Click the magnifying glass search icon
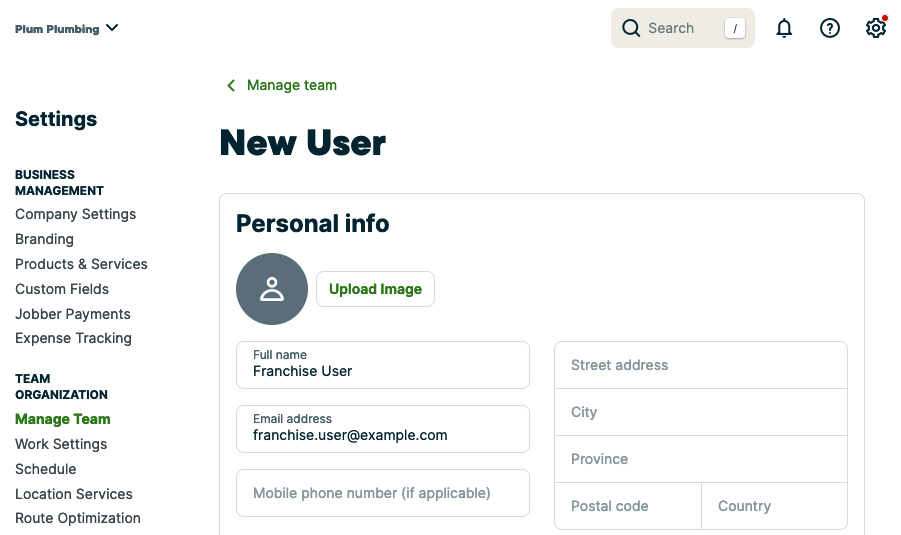 coord(631,28)
